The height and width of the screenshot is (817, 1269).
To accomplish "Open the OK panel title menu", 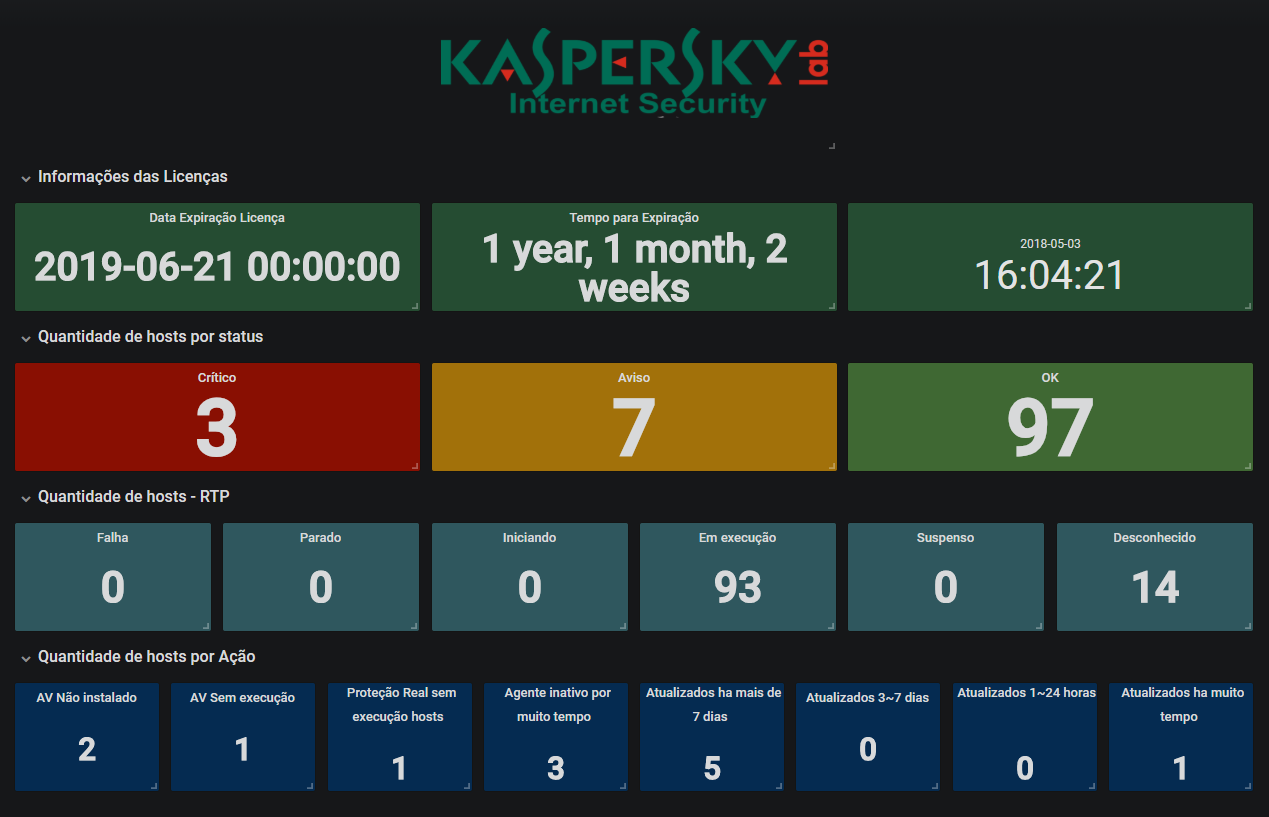I will 1050,378.
